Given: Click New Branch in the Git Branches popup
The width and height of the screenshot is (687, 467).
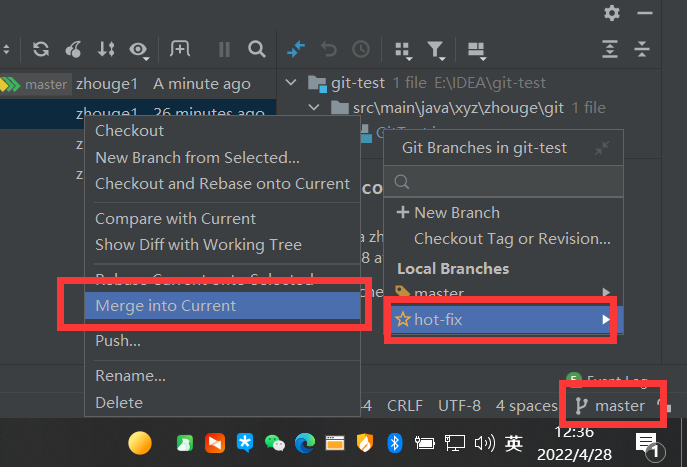Looking at the screenshot, I should coord(503,212).
